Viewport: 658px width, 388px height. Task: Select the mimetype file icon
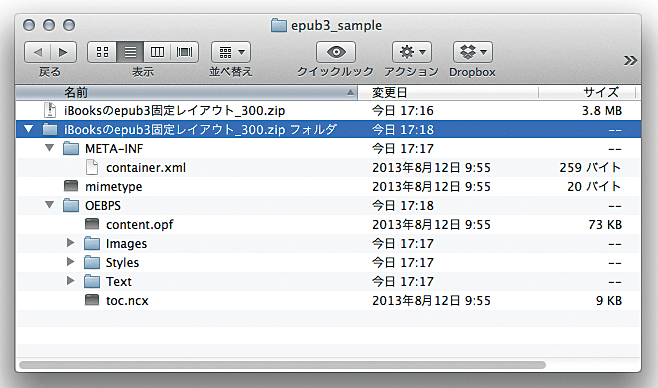point(71,186)
